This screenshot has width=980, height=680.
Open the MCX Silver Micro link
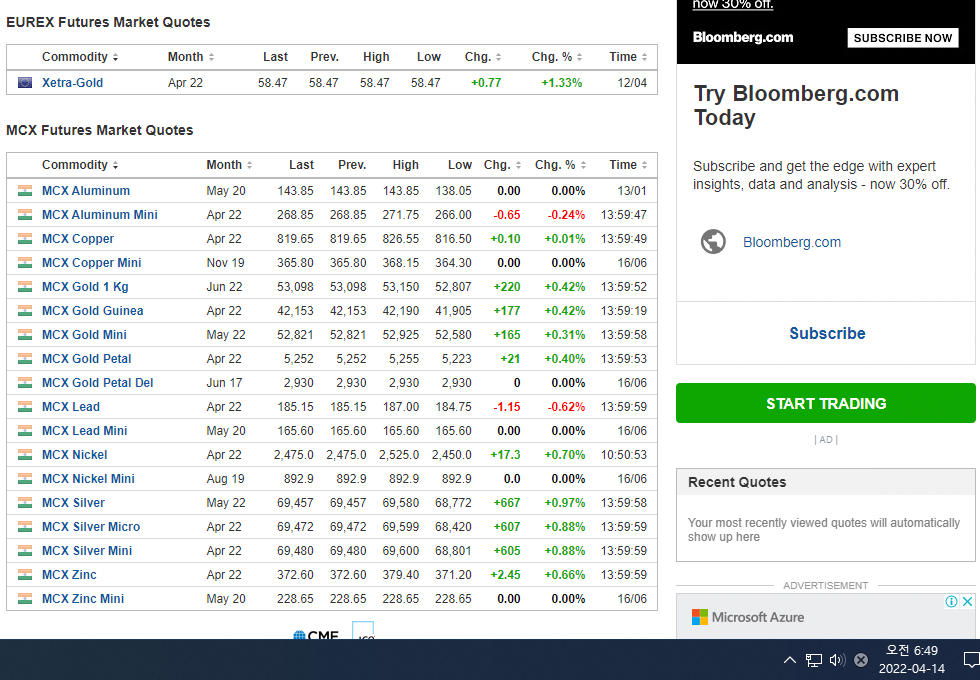91,527
